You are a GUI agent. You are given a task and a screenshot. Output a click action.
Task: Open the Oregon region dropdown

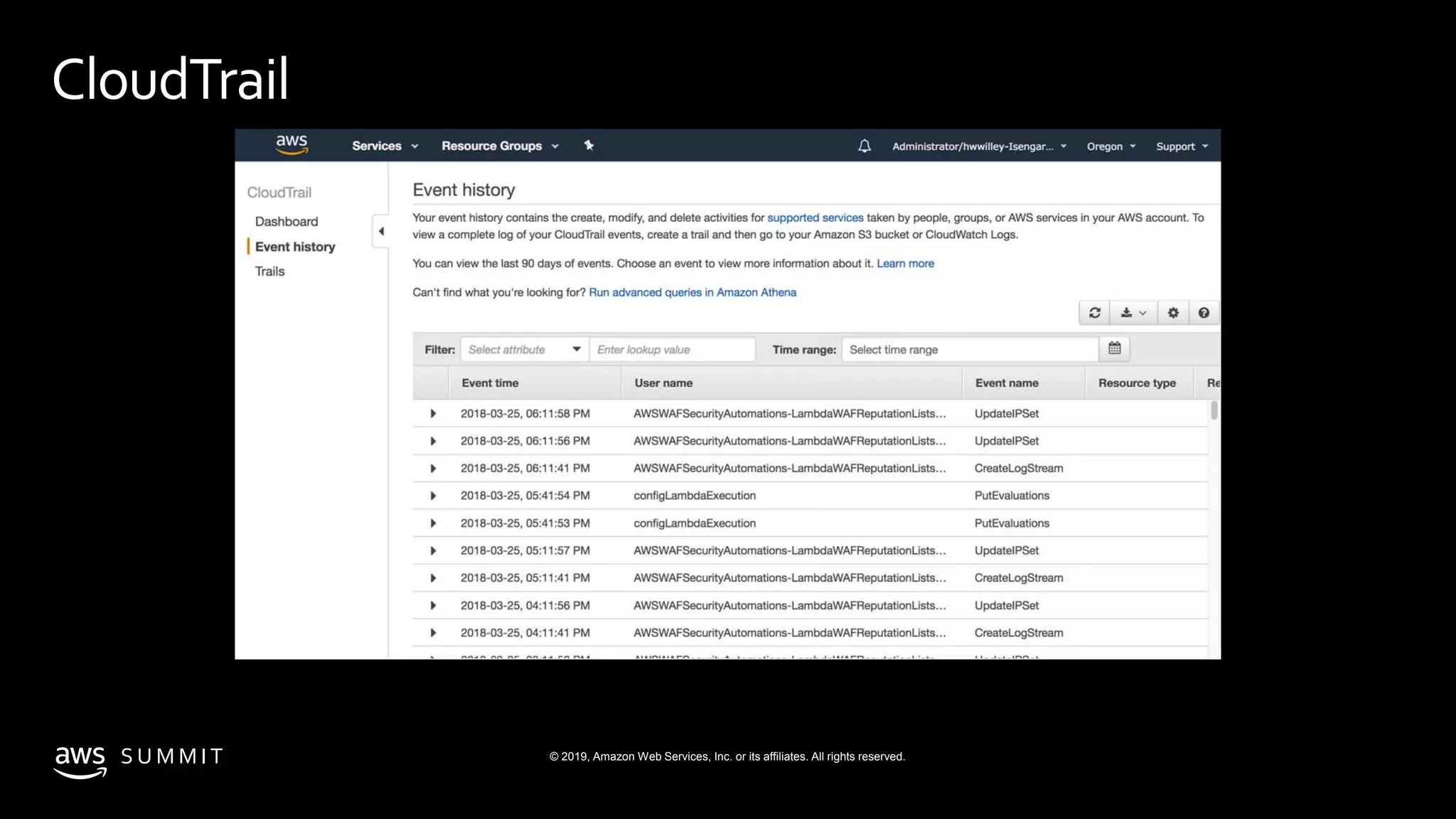1111,146
